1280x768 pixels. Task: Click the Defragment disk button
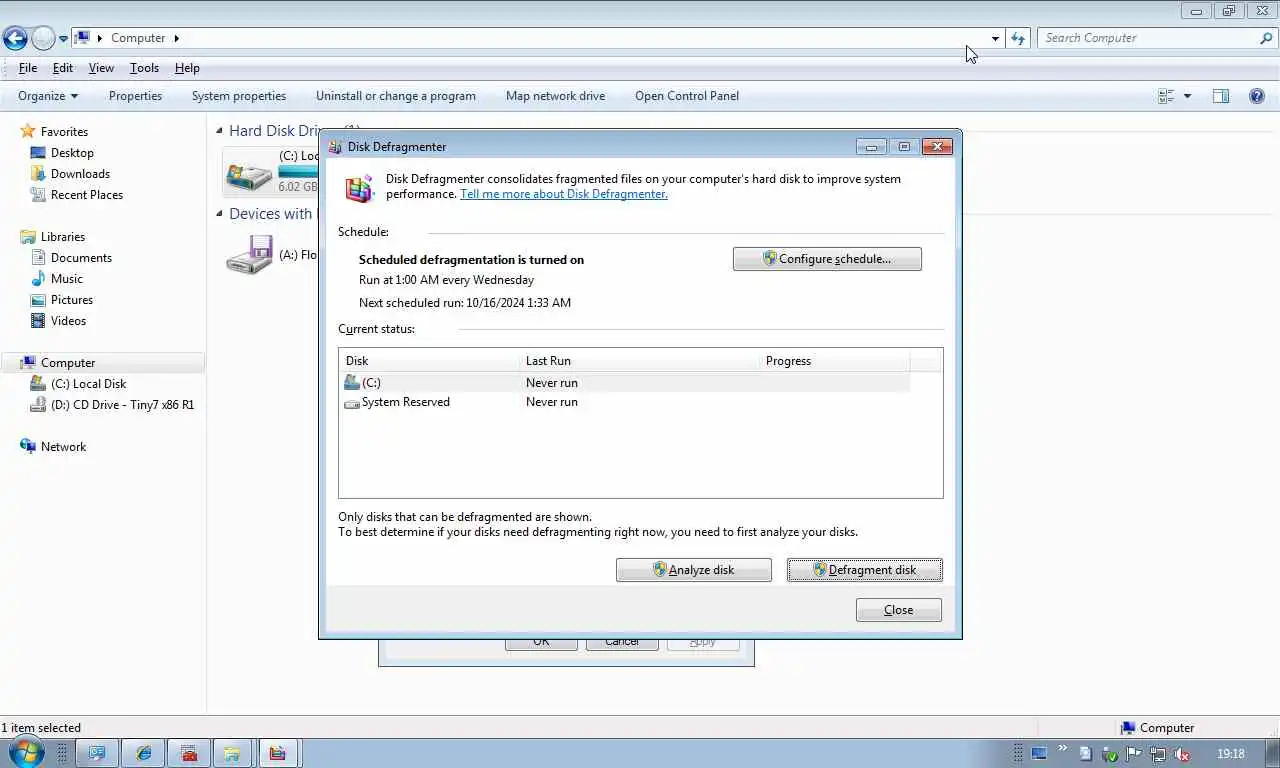[x=865, y=570]
